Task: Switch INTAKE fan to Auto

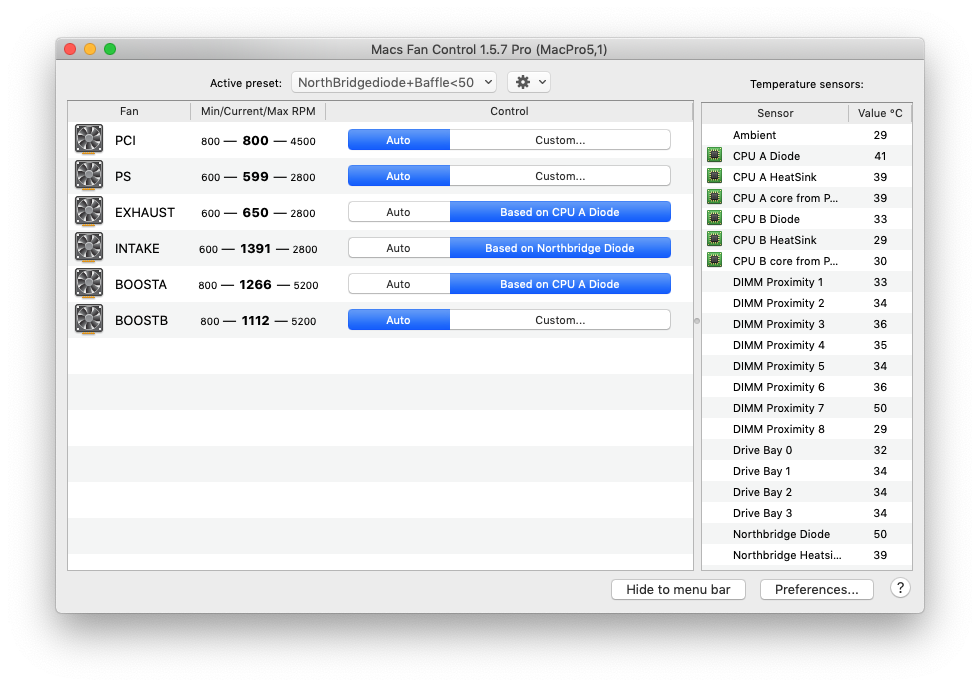Action: click(x=399, y=248)
